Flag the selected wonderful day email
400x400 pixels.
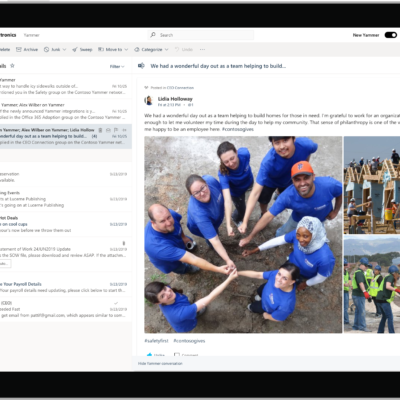(116, 130)
